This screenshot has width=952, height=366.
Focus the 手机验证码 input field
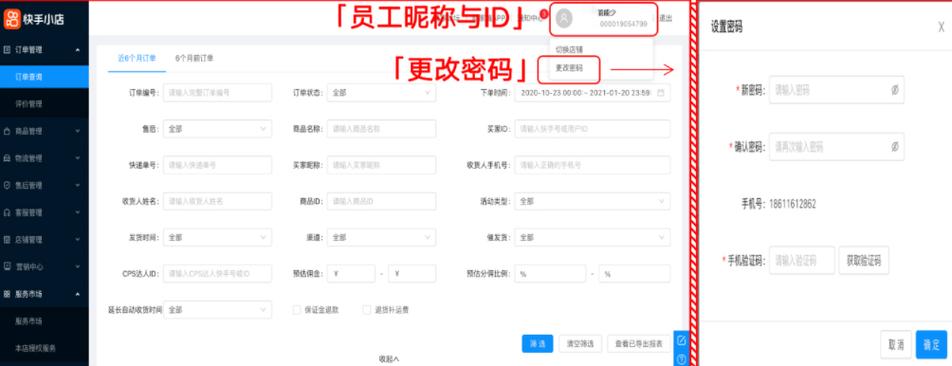802,260
